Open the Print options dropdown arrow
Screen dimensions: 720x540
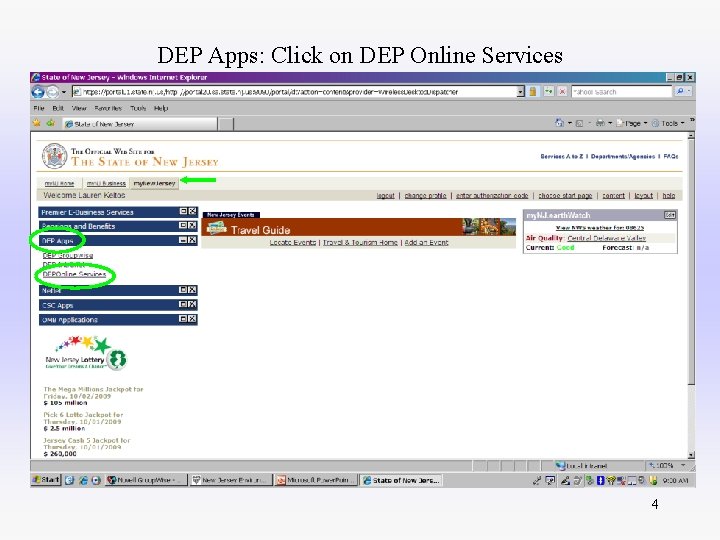click(x=610, y=123)
